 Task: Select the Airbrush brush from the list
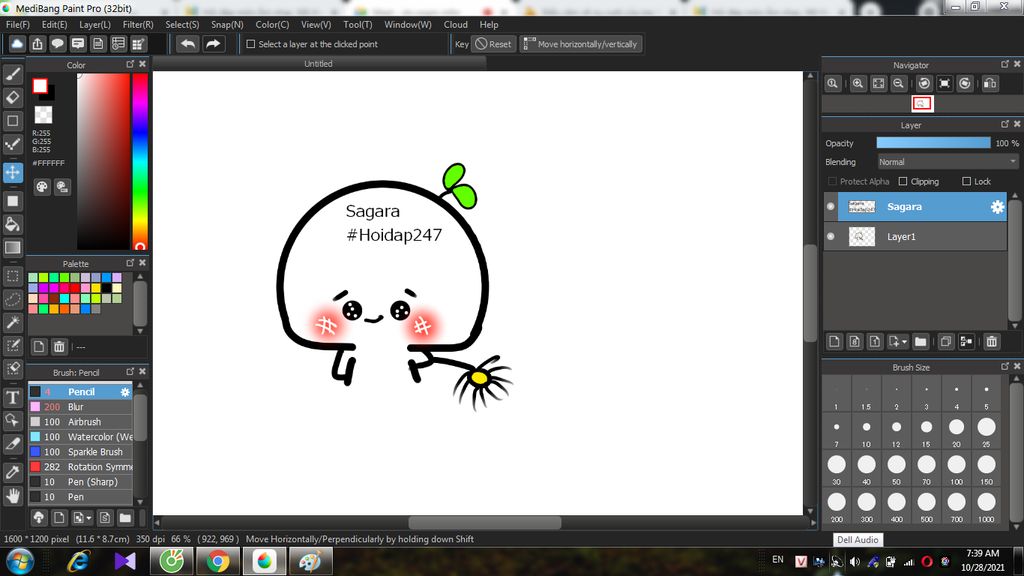pos(85,422)
